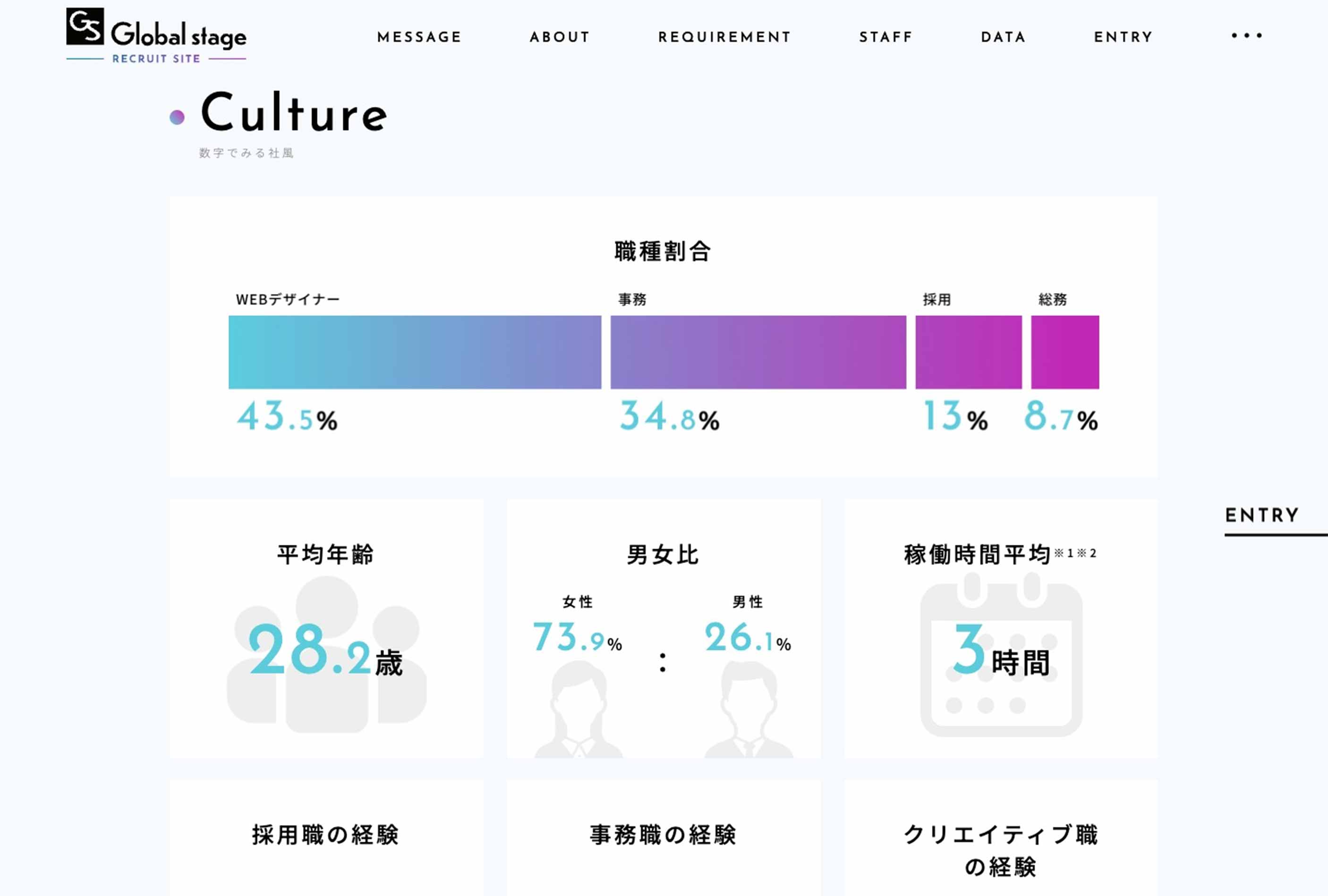Screen dimensions: 1328x896
Task: Click the 43.5% value
Action: pyautogui.click(x=288, y=416)
